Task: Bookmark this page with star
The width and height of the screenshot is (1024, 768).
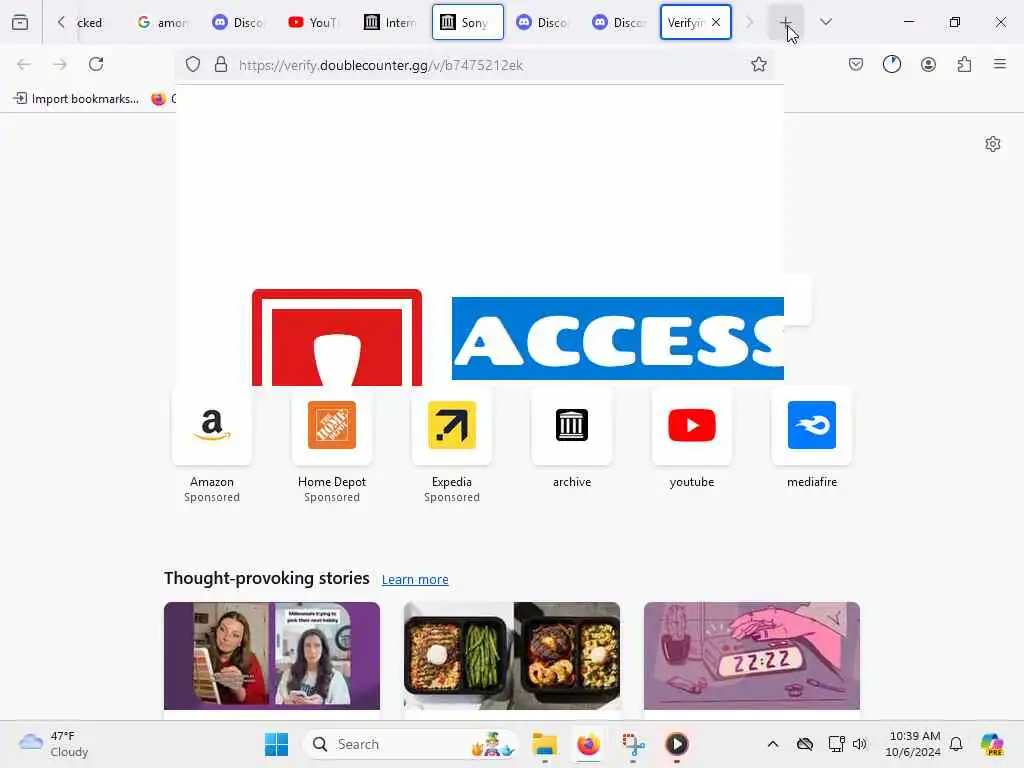Action: pos(759,64)
